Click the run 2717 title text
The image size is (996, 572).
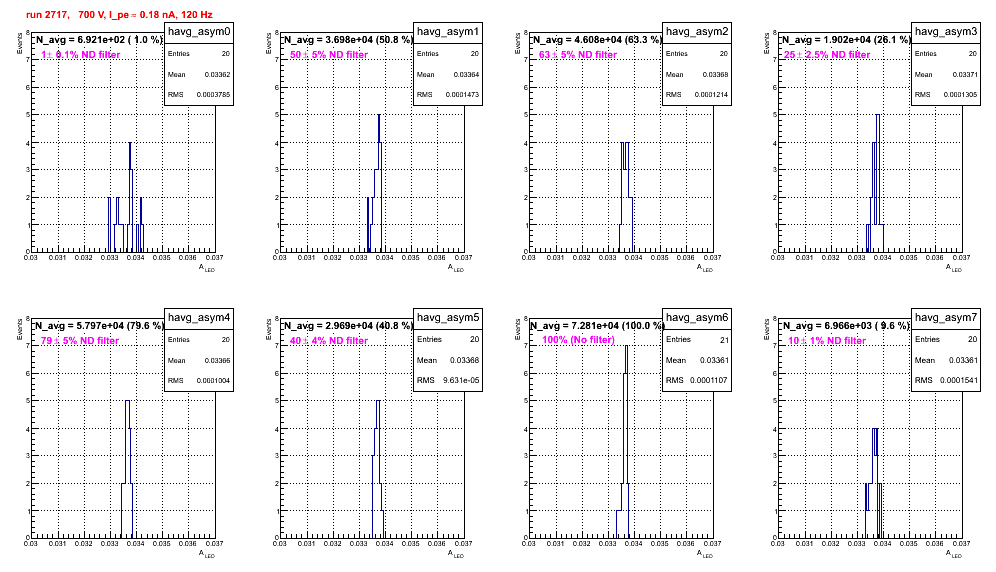(119, 14)
